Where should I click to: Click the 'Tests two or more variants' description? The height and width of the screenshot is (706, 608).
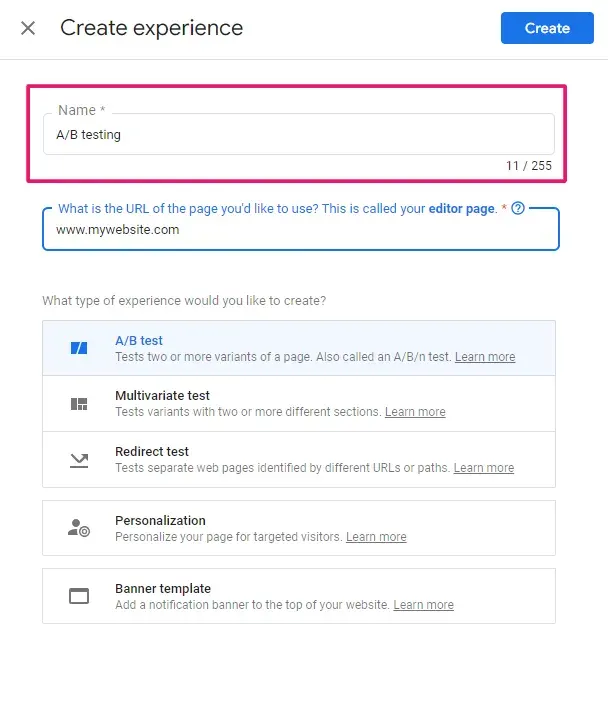(283, 357)
